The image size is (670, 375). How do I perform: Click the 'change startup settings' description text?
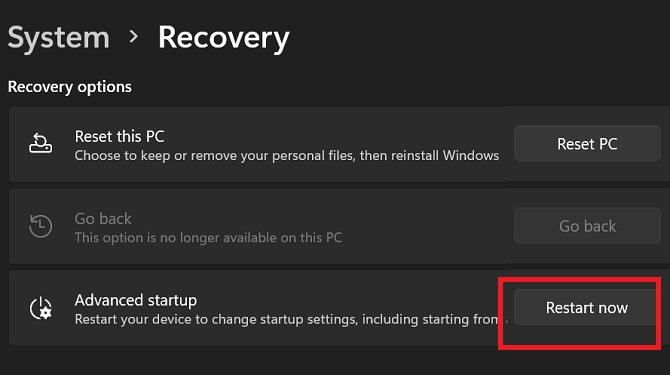(x=285, y=319)
